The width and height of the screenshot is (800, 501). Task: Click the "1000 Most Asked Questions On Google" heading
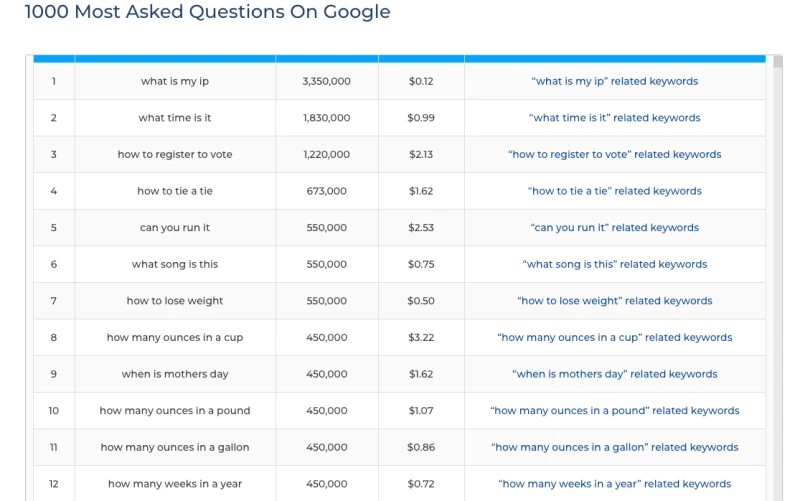(207, 13)
